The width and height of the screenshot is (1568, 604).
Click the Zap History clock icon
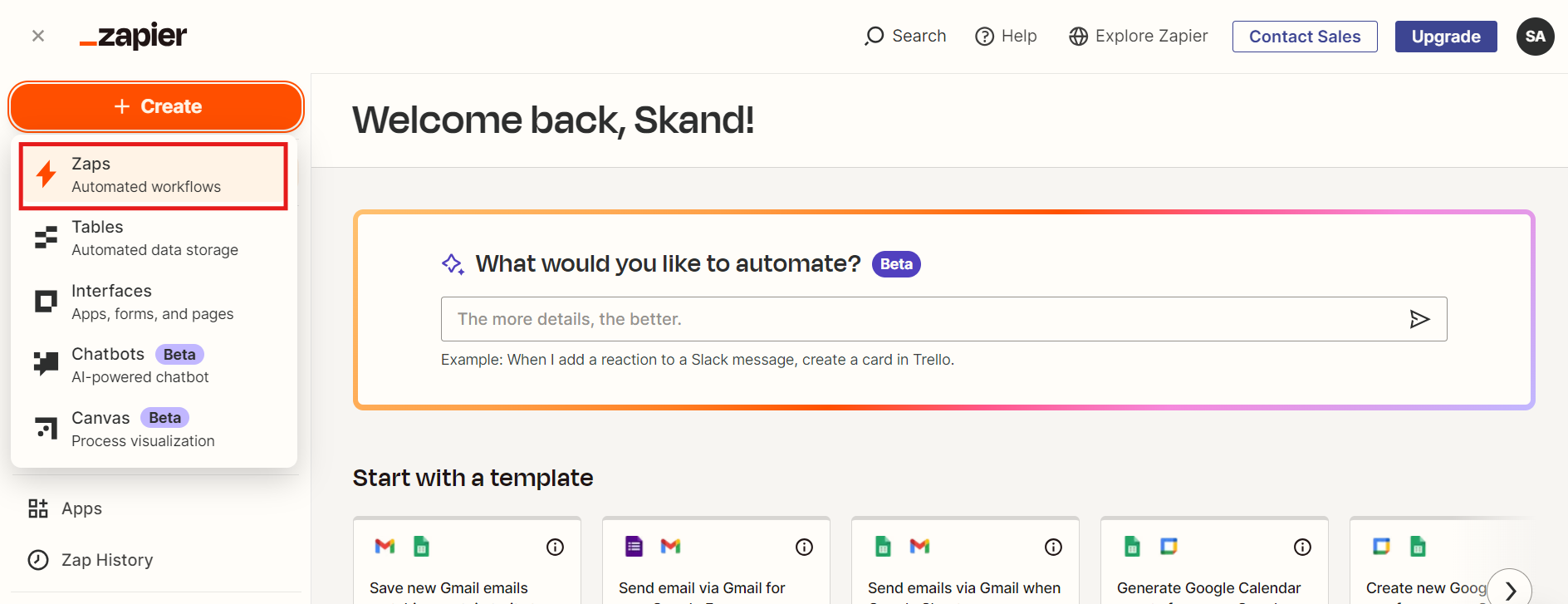pyautogui.click(x=38, y=560)
